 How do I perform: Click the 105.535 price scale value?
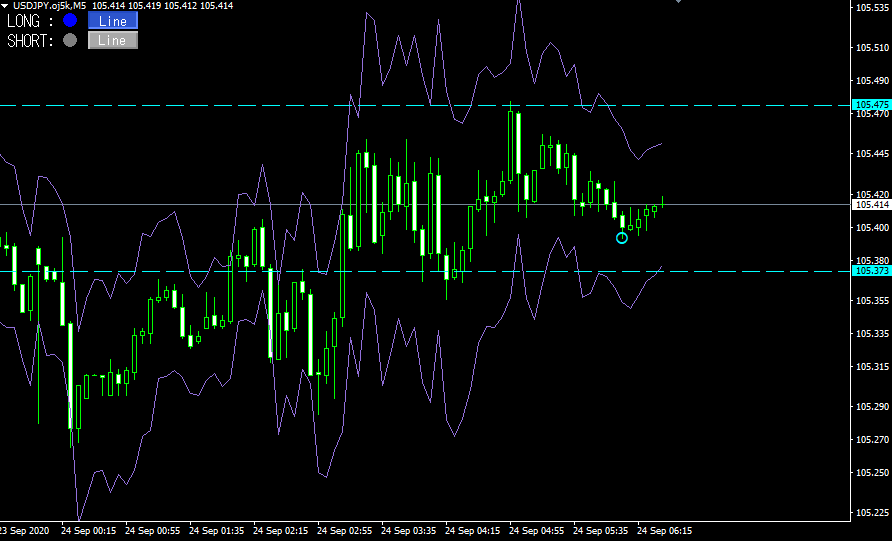point(872,8)
